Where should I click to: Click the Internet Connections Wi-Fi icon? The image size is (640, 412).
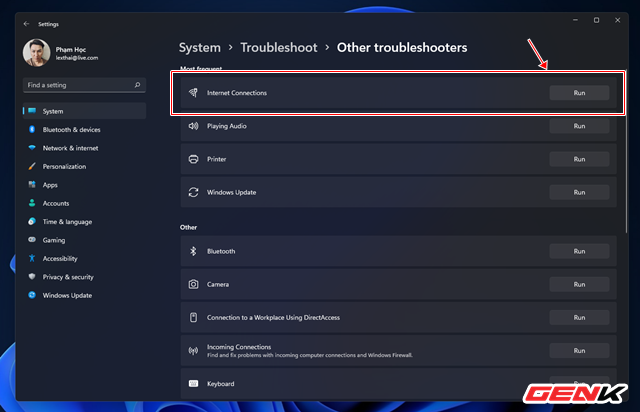193,93
